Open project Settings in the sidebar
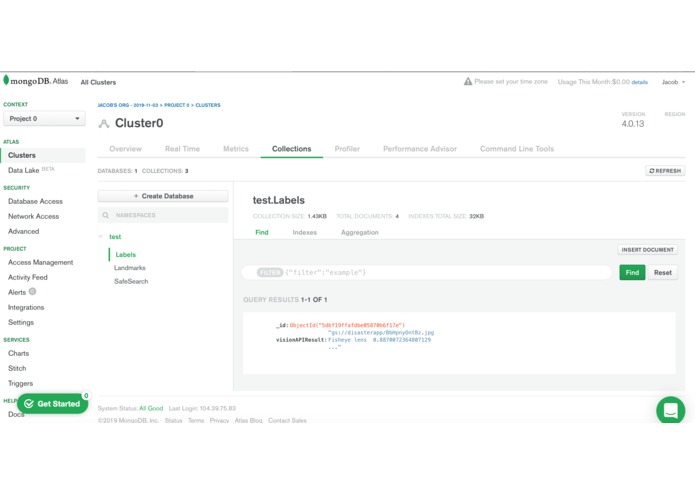Viewport: 695px width, 494px height. click(x=21, y=323)
